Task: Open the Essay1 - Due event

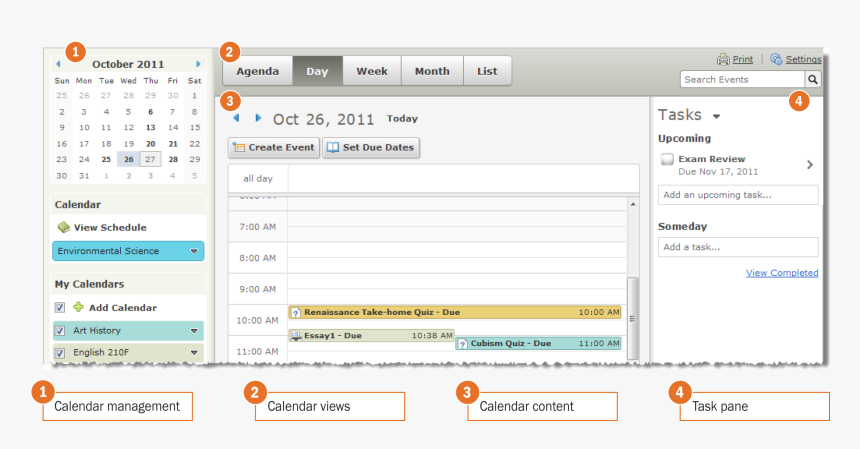Action: (372, 336)
